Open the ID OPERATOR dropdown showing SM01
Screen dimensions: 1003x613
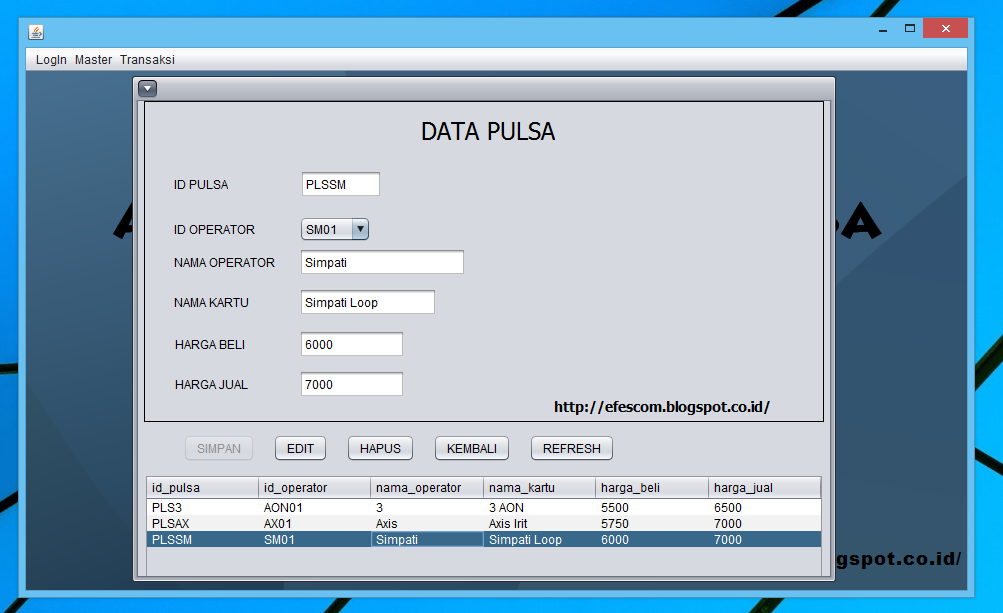tap(360, 228)
